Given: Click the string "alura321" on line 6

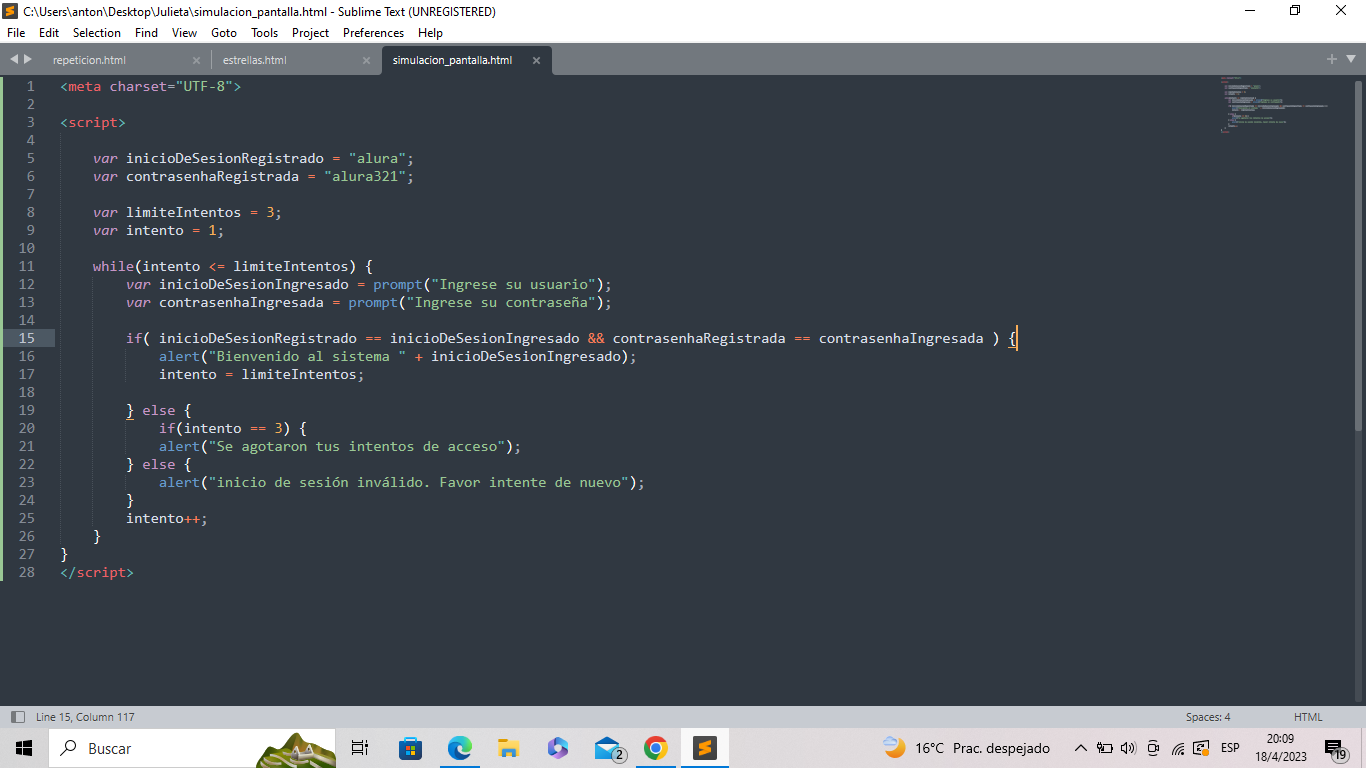Looking at the screenshot, I should coord(365,176).
